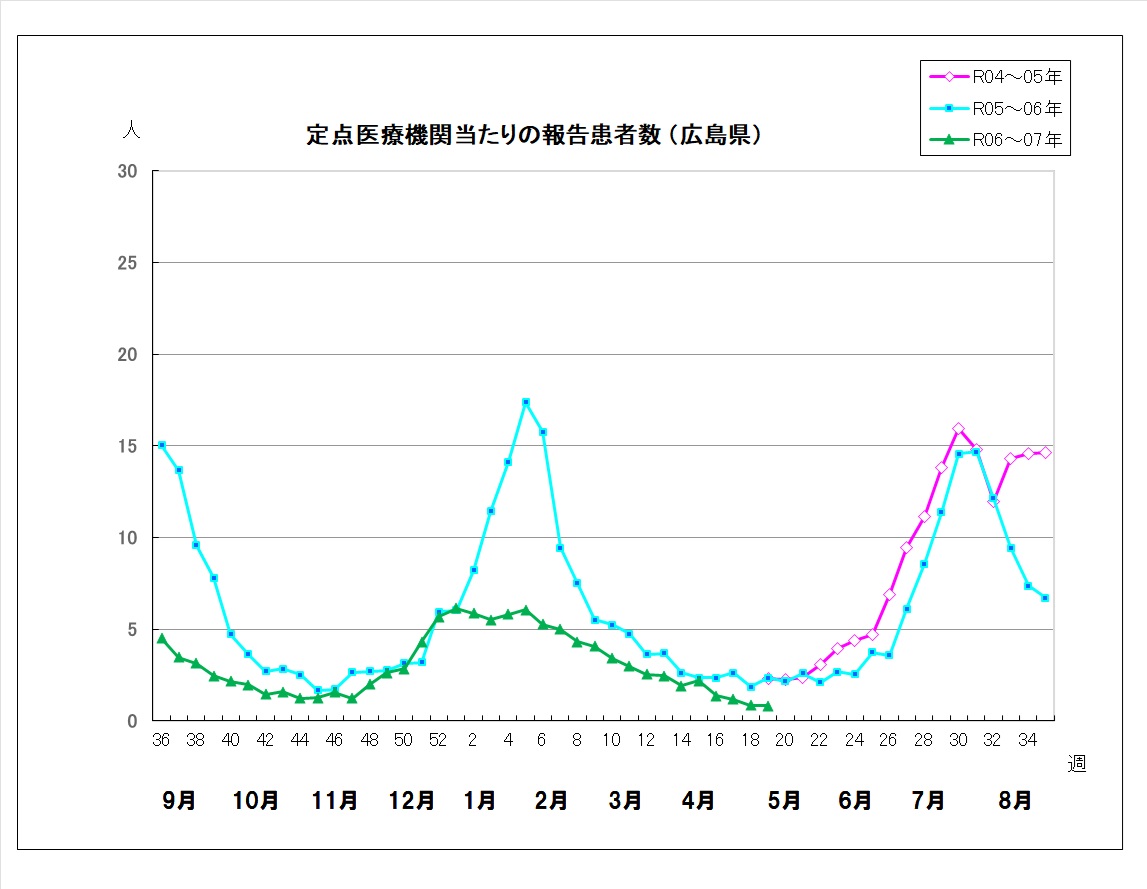This screenshot has width=1147, height=889.
Task: Click week label 34 on x-axis
Action: click(1027, 740)
